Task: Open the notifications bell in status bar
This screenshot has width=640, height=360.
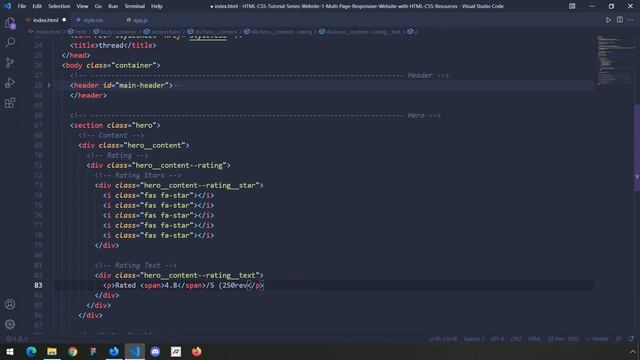Action: 631,339
